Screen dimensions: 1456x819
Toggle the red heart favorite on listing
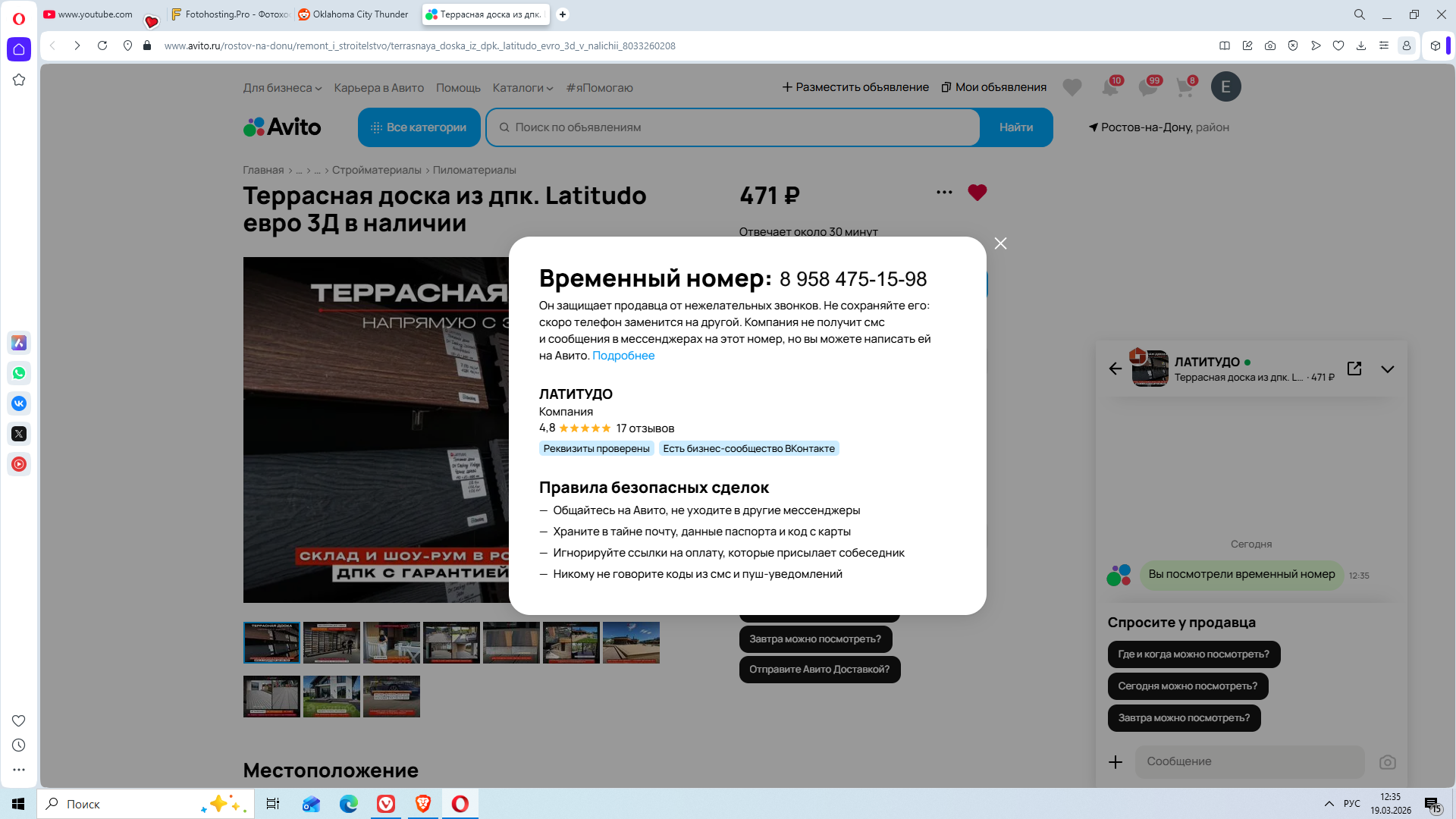click(977, 193)
